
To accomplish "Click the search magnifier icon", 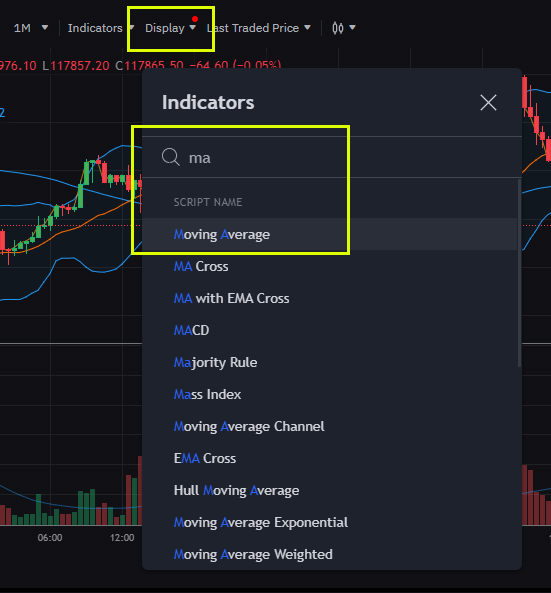I will [x=171, y=157].
